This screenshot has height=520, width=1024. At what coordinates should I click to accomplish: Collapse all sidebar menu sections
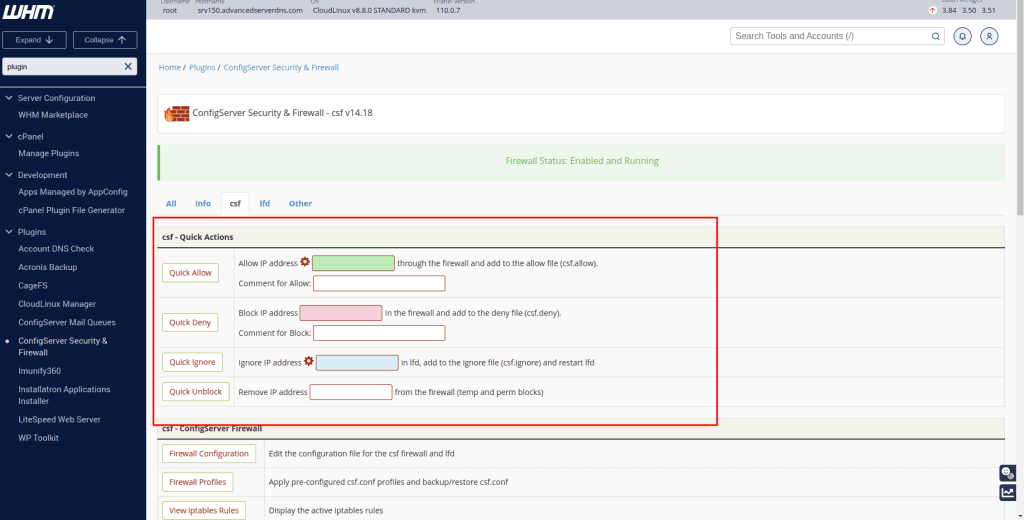coord(105,40)
